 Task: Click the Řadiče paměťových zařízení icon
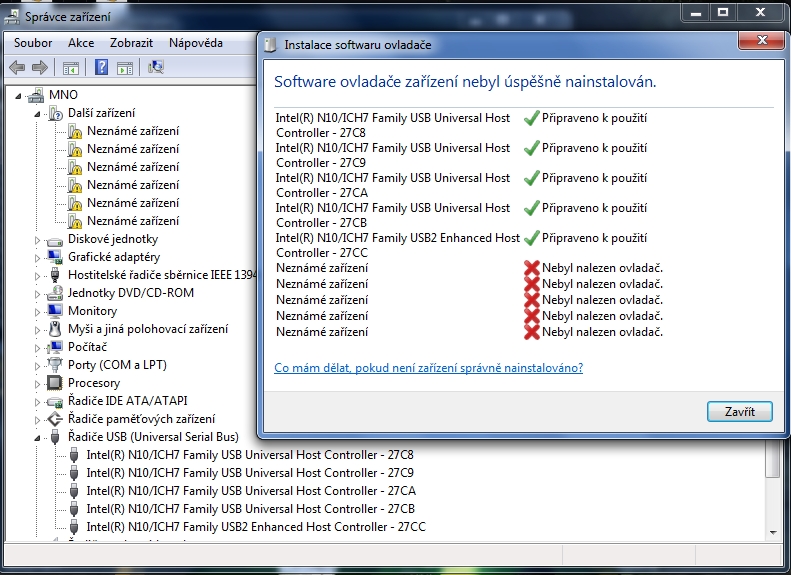(x=54, y=419)
